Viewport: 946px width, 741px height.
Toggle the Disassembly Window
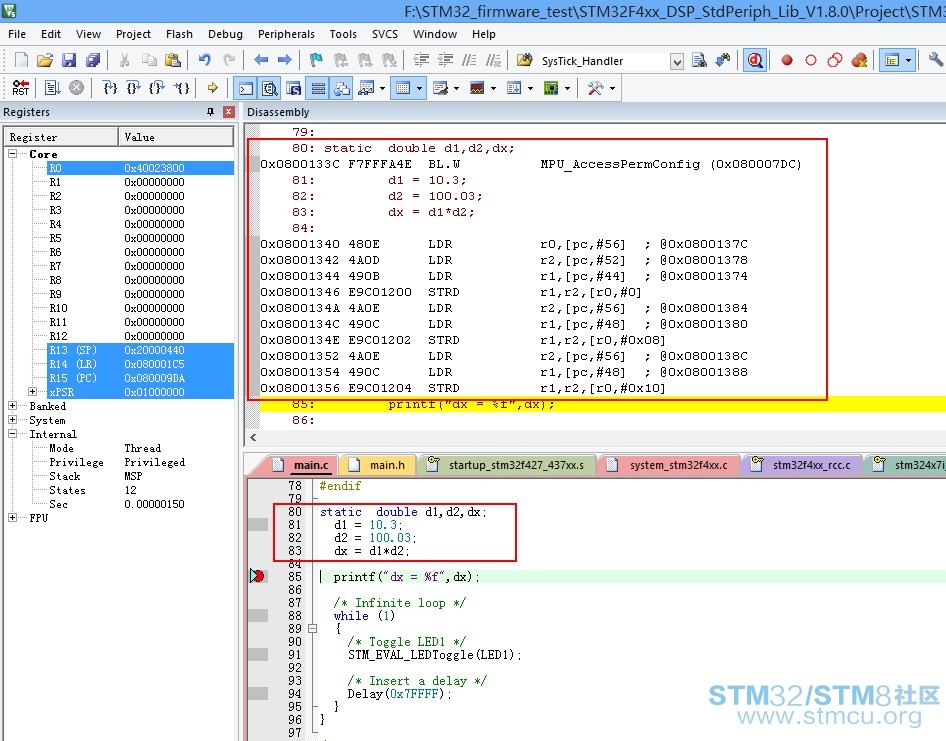click(270, 89)
